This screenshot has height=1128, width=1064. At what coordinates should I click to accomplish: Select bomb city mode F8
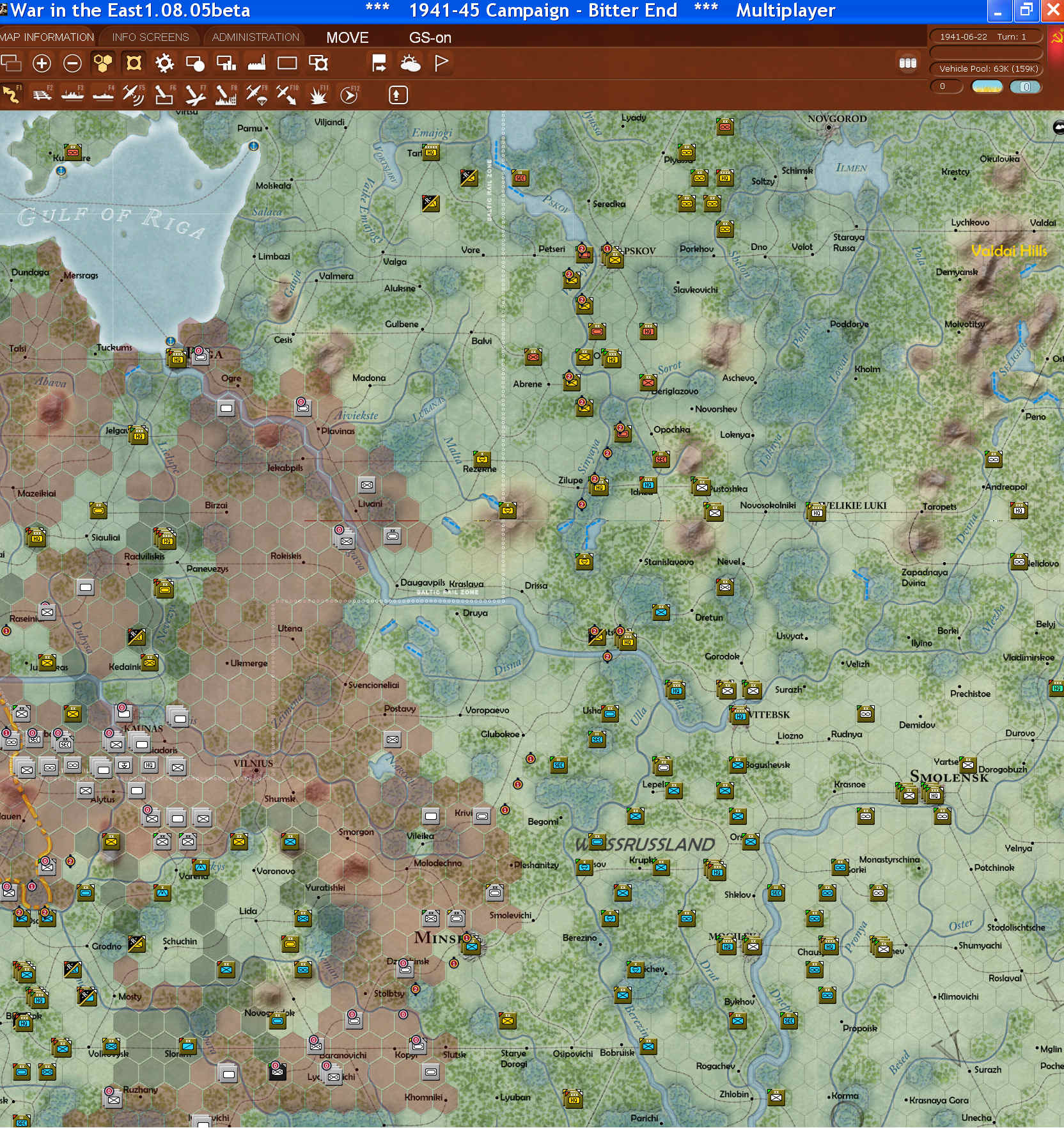[x=225, y=95]
